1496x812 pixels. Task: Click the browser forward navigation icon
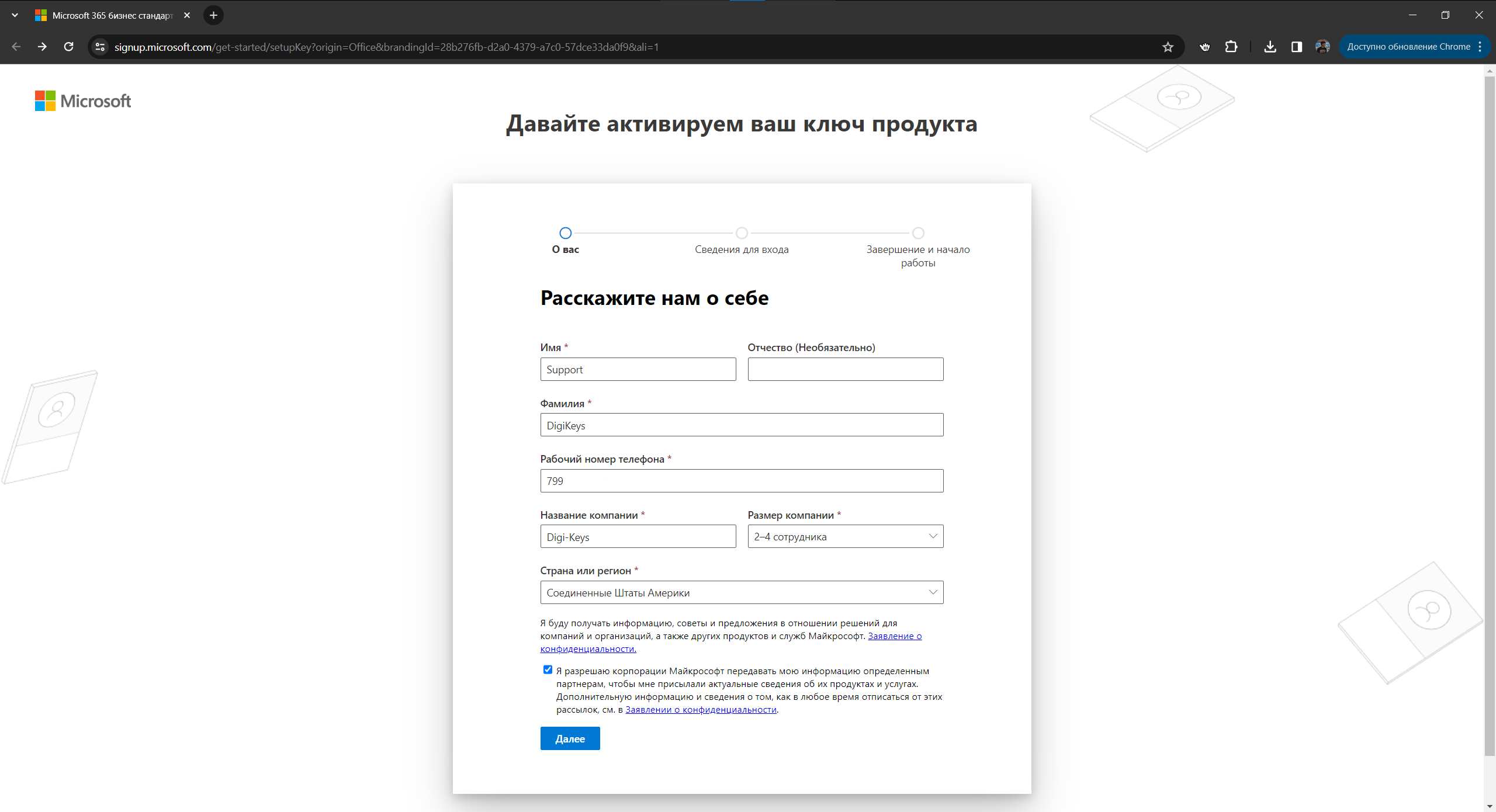pos(41,47)
